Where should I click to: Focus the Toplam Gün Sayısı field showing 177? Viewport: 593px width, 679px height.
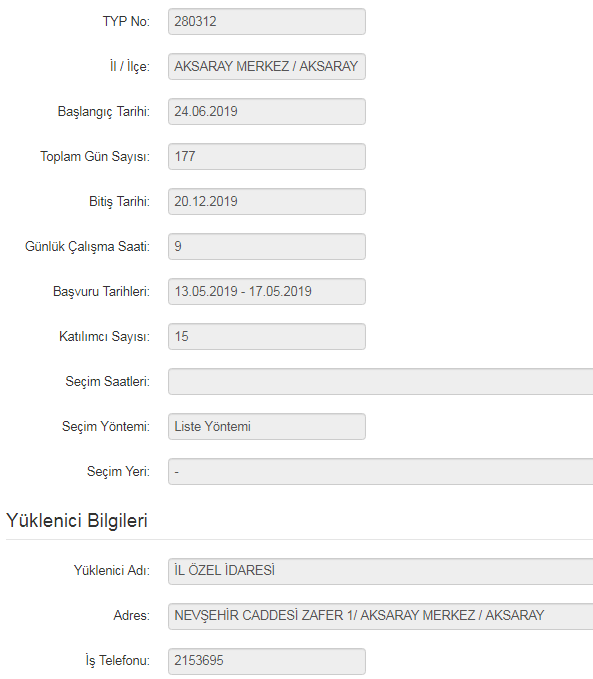pos(267,157)
